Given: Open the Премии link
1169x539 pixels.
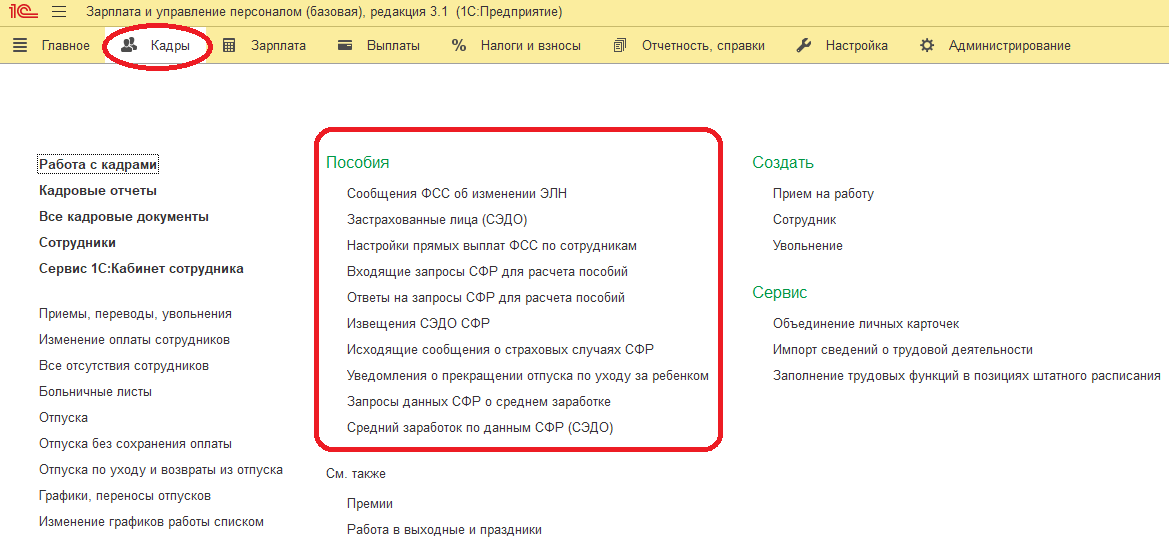Looking at the screenshot, I should coord(370,504).
